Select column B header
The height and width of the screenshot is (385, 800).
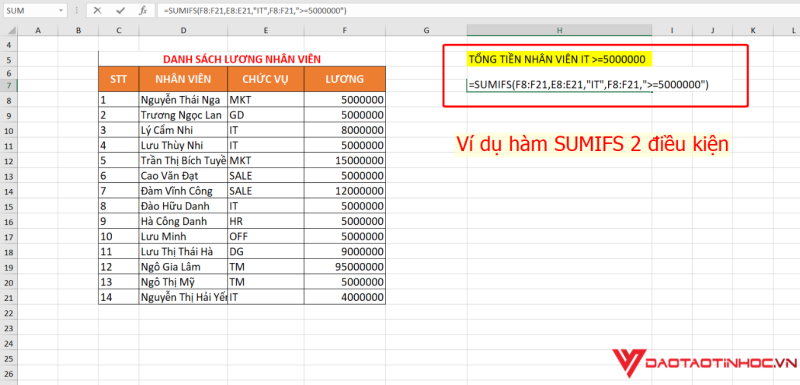point(78,31)
